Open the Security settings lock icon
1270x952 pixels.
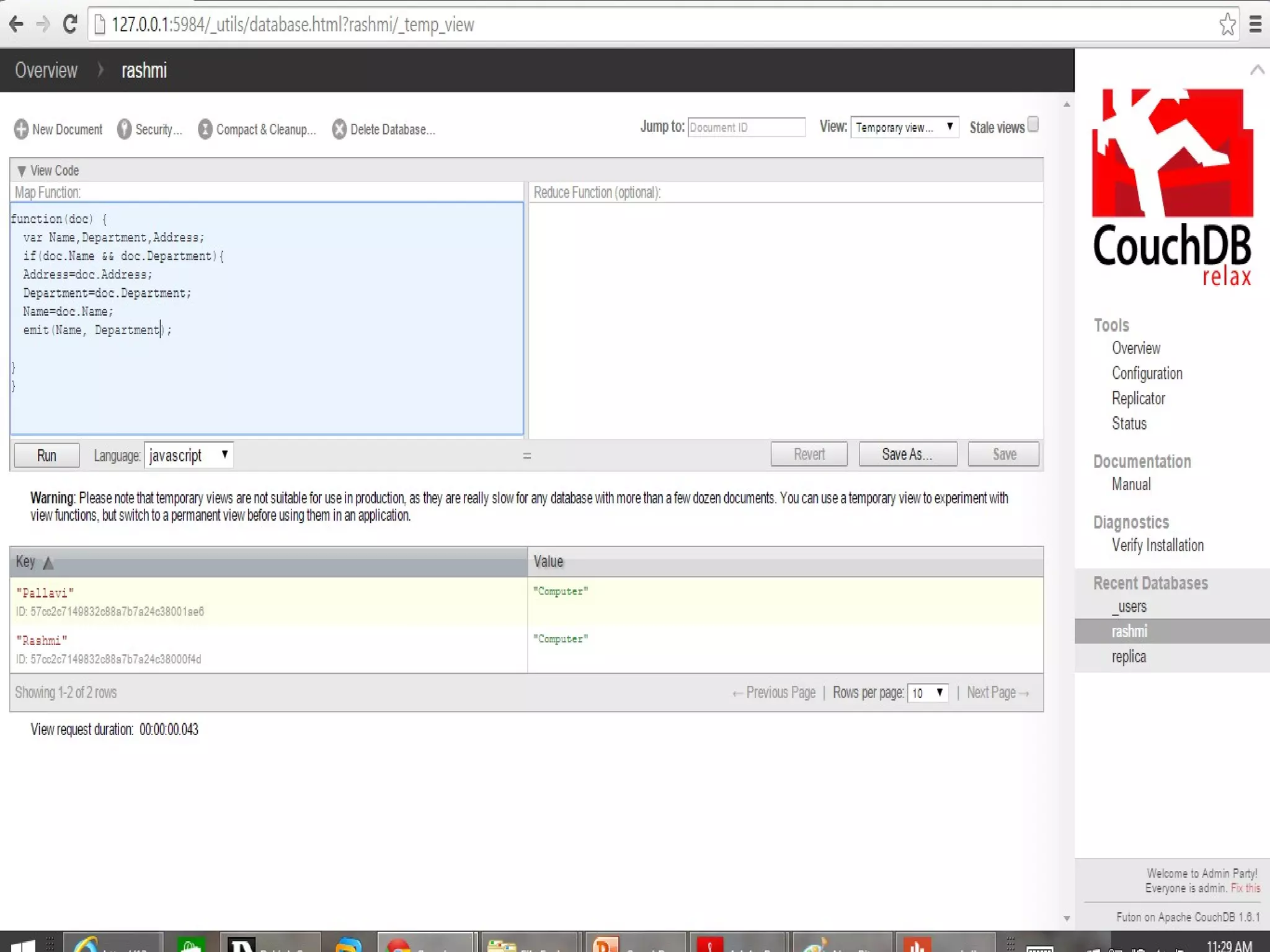coord(124,129)
